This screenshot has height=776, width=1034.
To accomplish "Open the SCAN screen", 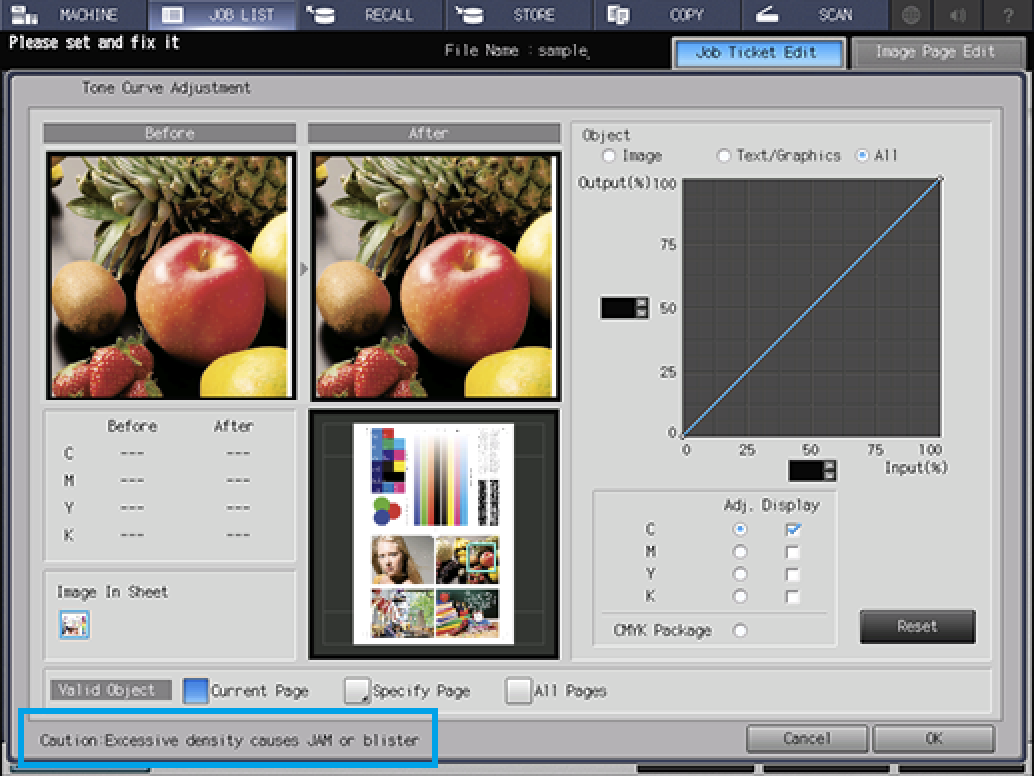I will pos(815,15).
